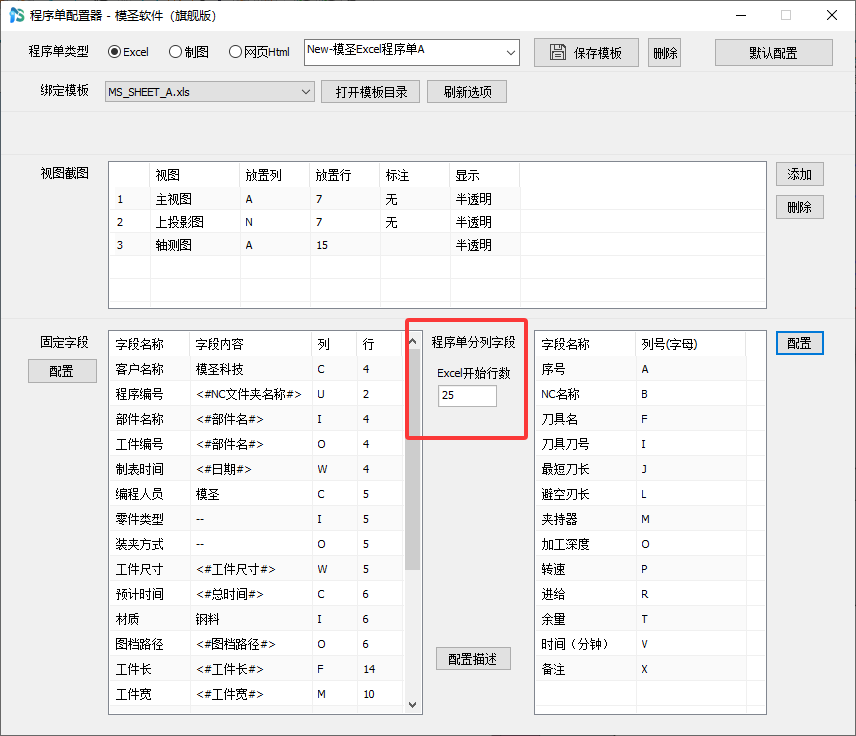Click 添加 to add a view screenshot
Viewport: 856px width, 736px height.
(x=800, y=174)
